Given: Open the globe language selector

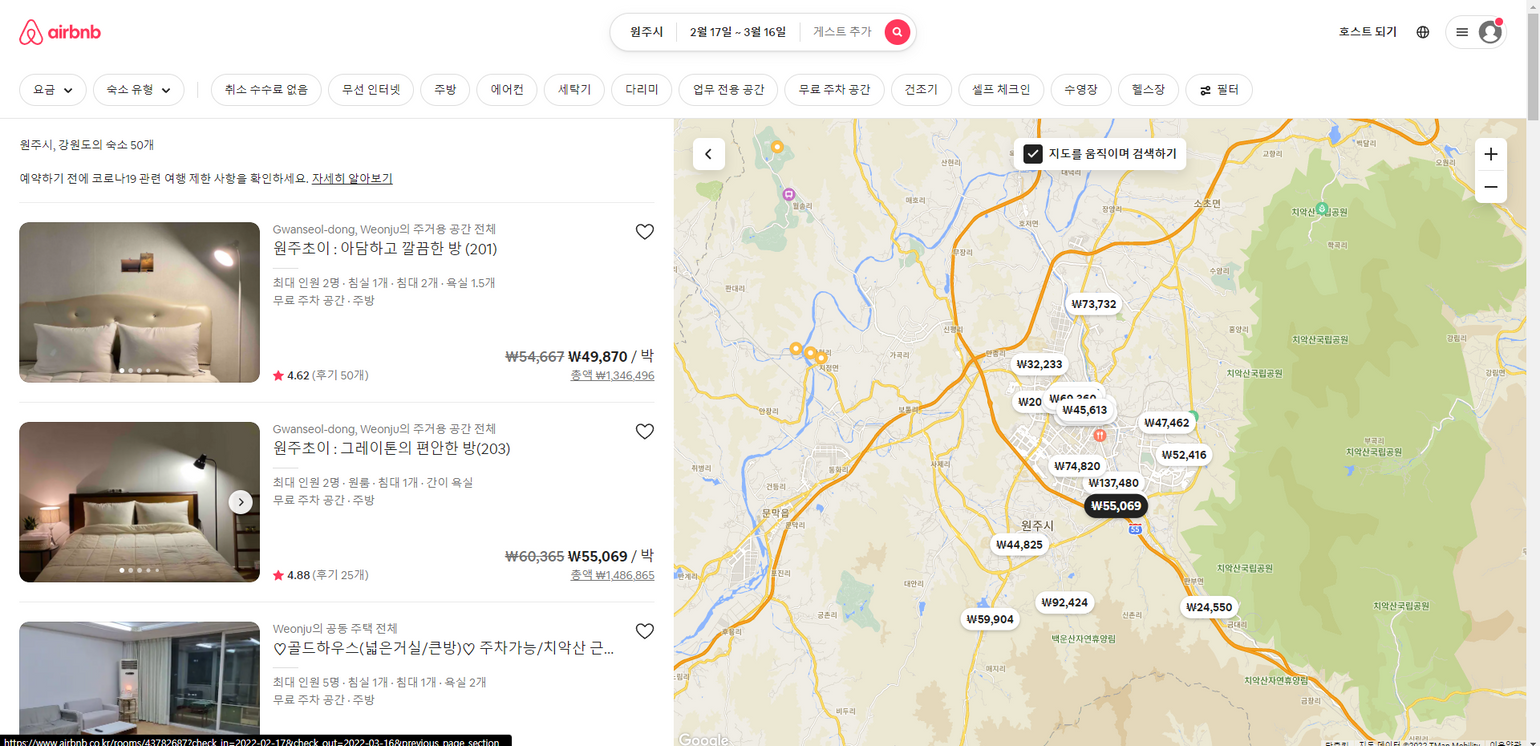Looking at the screenshot, I should [1423, 32].
